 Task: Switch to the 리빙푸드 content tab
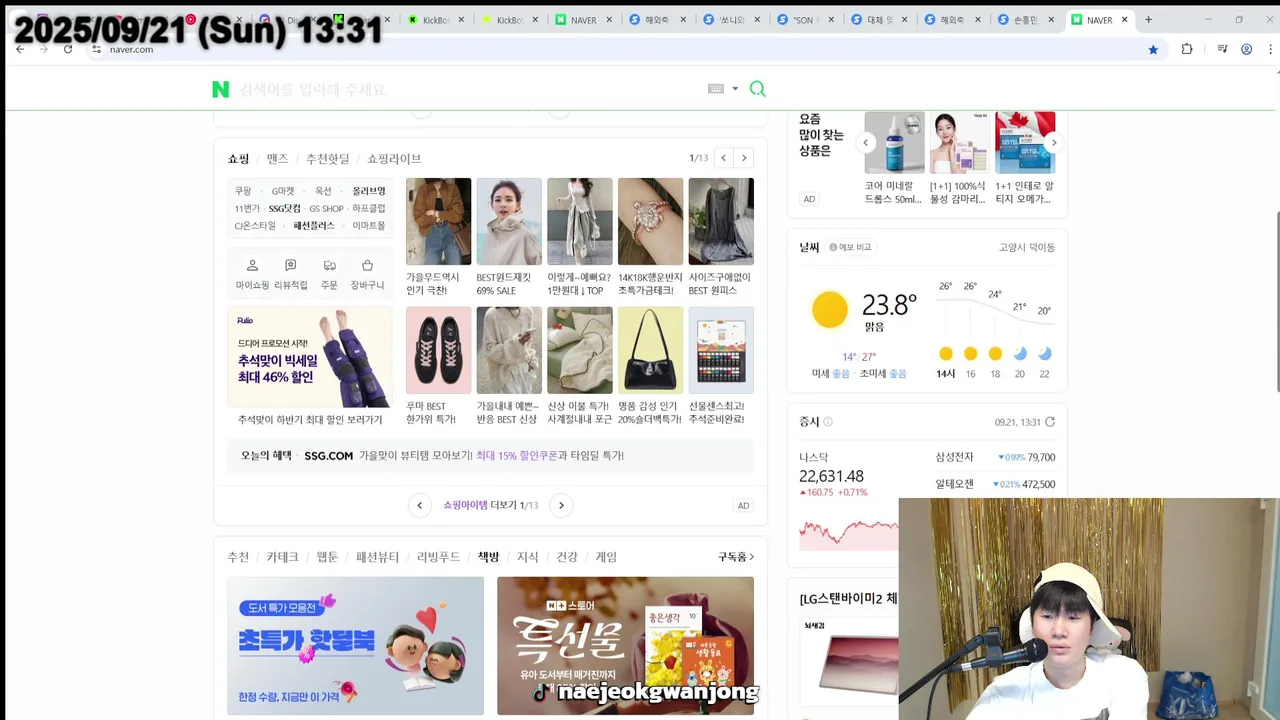(438, 557)
